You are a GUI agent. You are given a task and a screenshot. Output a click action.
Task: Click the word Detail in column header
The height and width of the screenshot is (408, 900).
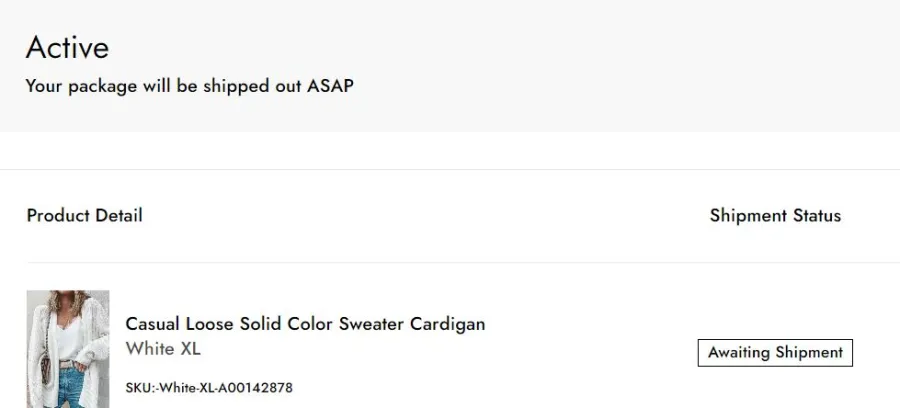coord(119,216)
